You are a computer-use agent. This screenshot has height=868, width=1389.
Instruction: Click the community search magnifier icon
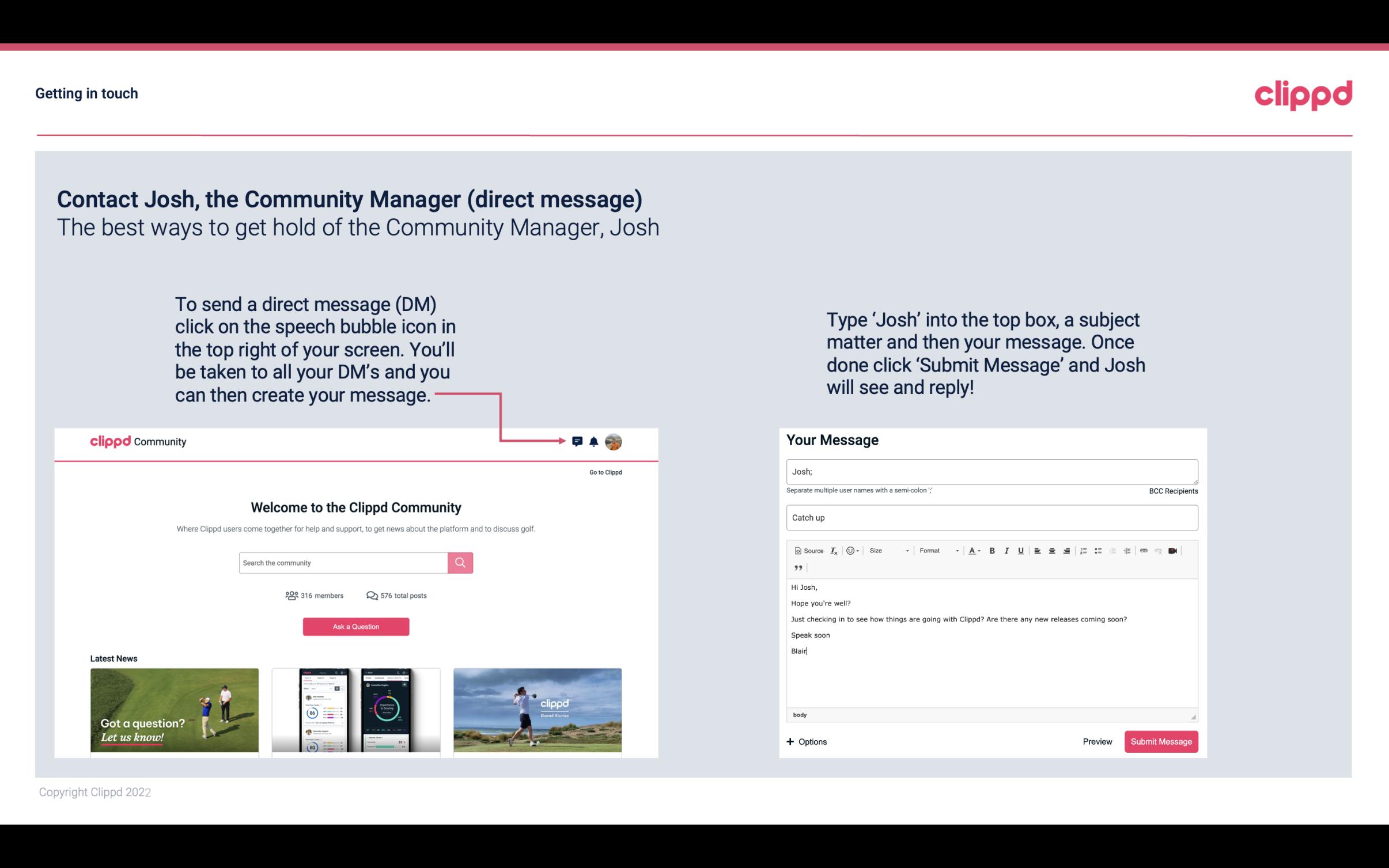(460, 562)
